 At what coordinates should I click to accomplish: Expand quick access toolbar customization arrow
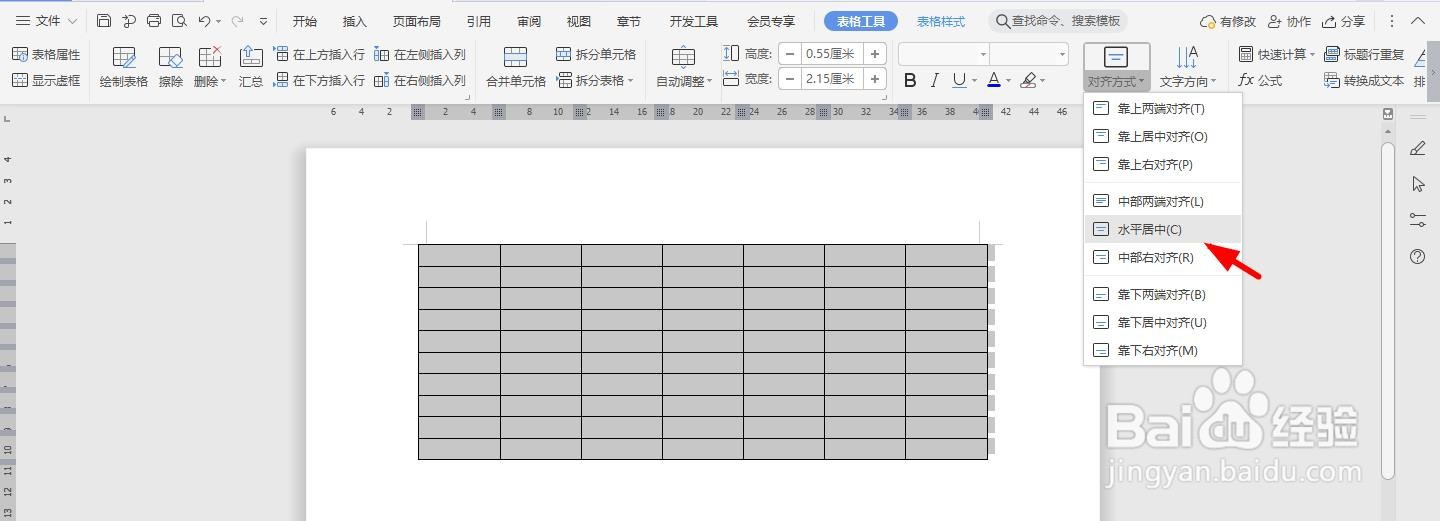pos(263,21)
